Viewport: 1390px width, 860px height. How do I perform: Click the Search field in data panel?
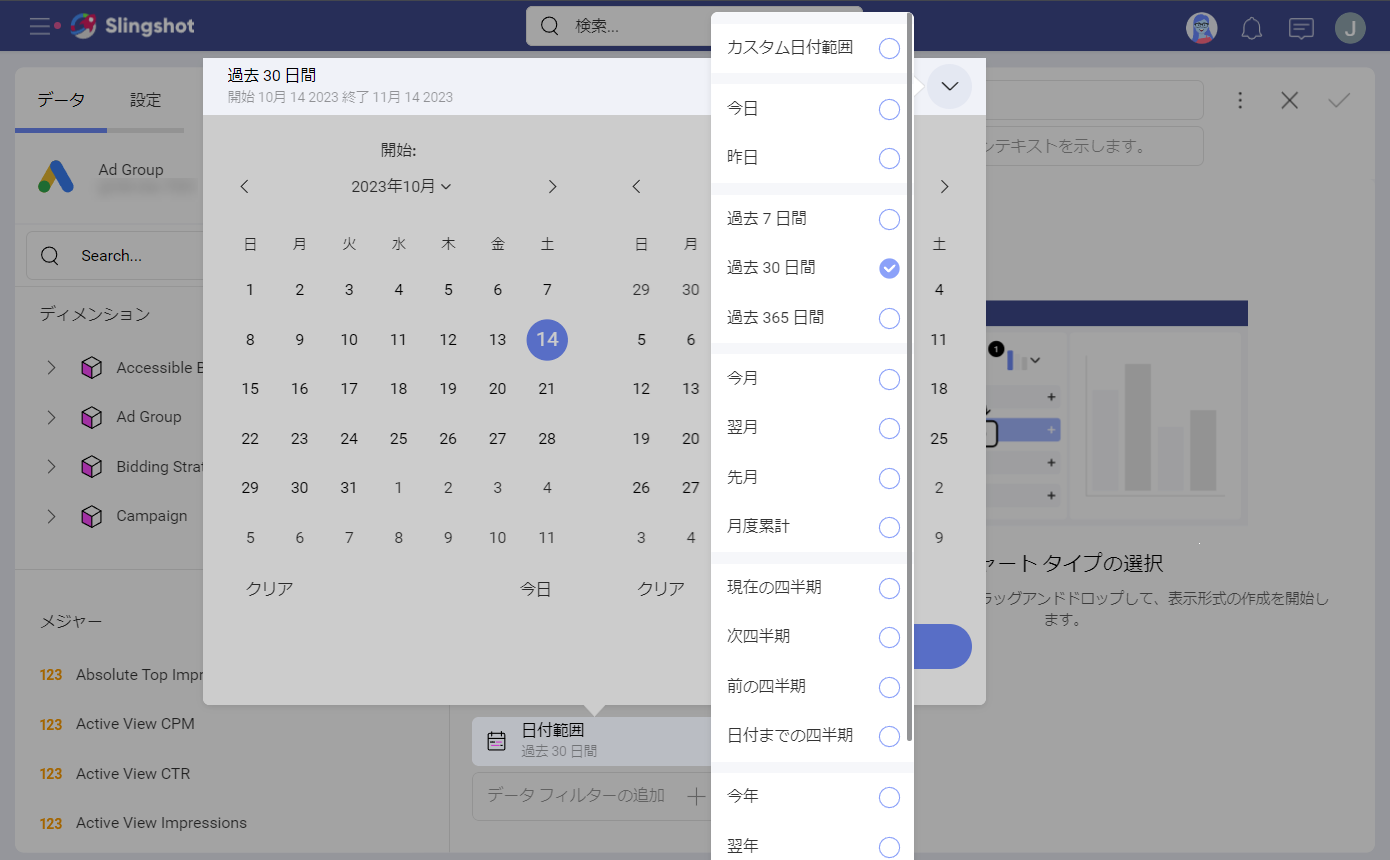[115, 256]
